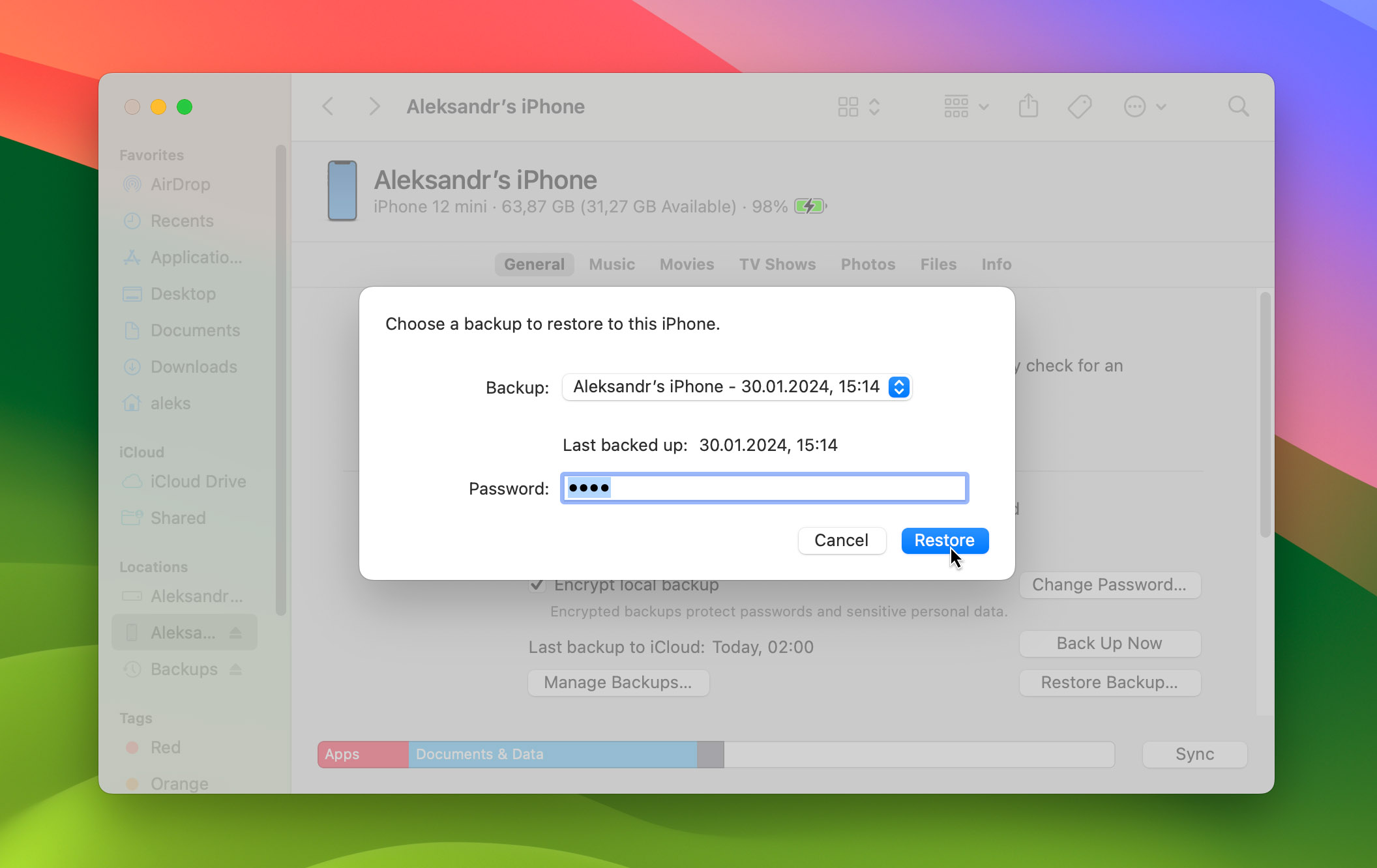The height and width of the screenshot is (868, 1377).
Task: Click the Restore button in the dialog
Action: pos(944,540)
